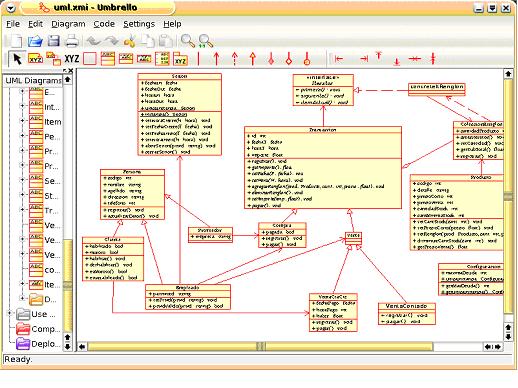The width and height of the screenshot is (518, 388).
Task: Expand the 'Ite...' tree node
Action: click(22, 283)
